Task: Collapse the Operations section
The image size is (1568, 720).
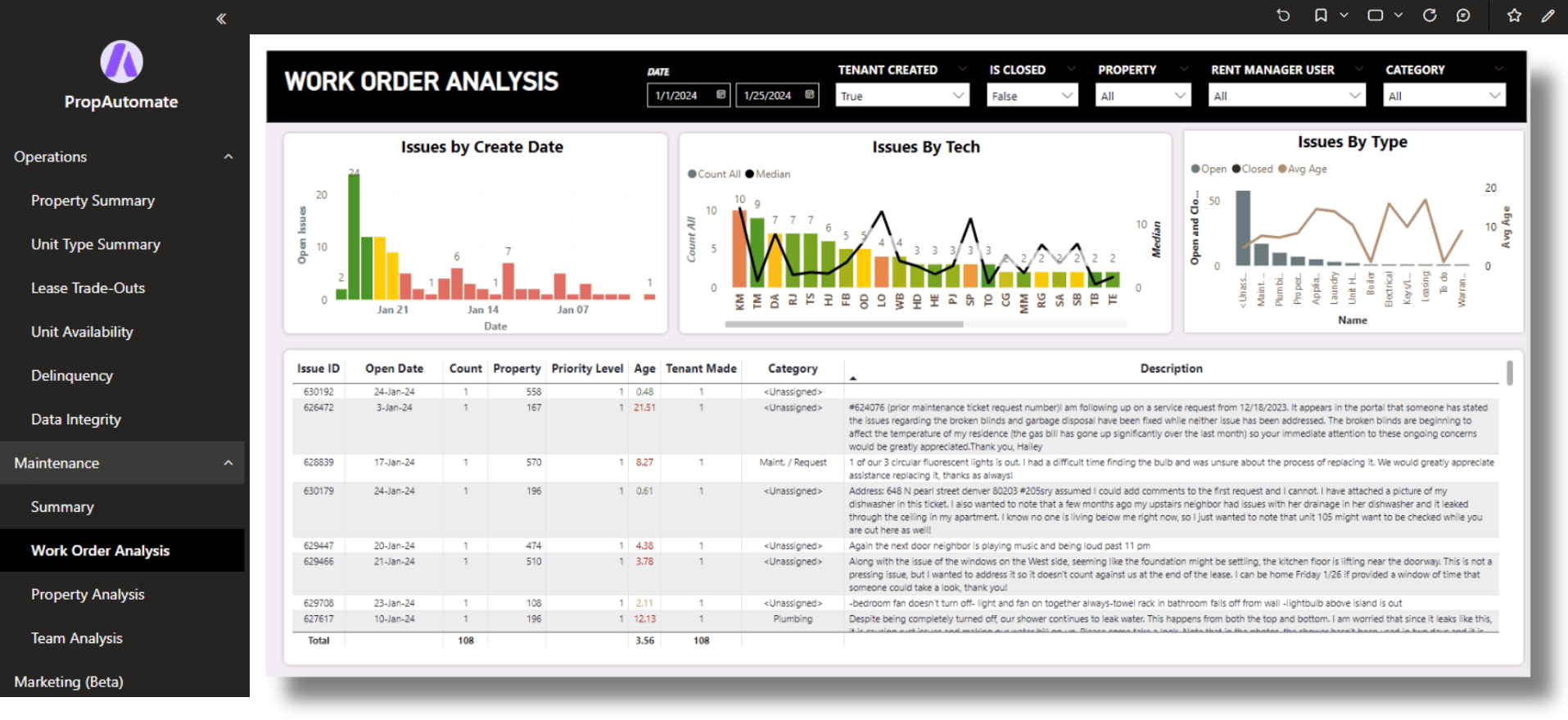Action: 228,156
